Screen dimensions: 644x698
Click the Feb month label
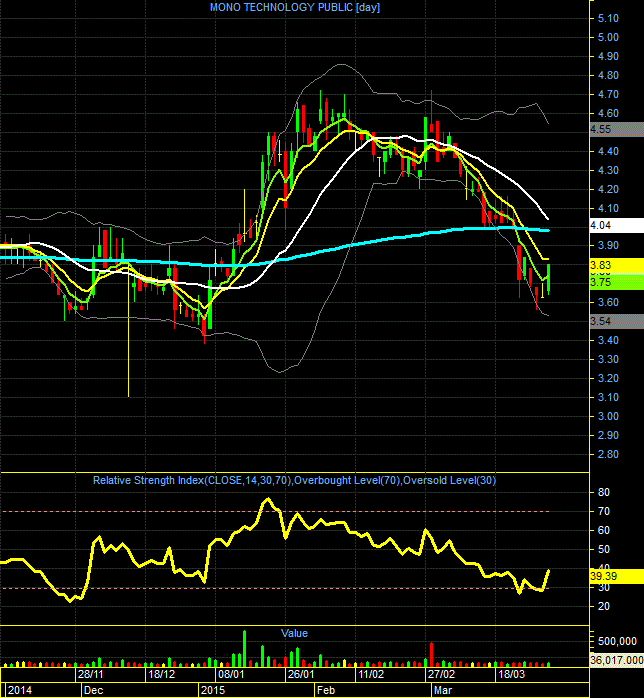coord(325,690)
